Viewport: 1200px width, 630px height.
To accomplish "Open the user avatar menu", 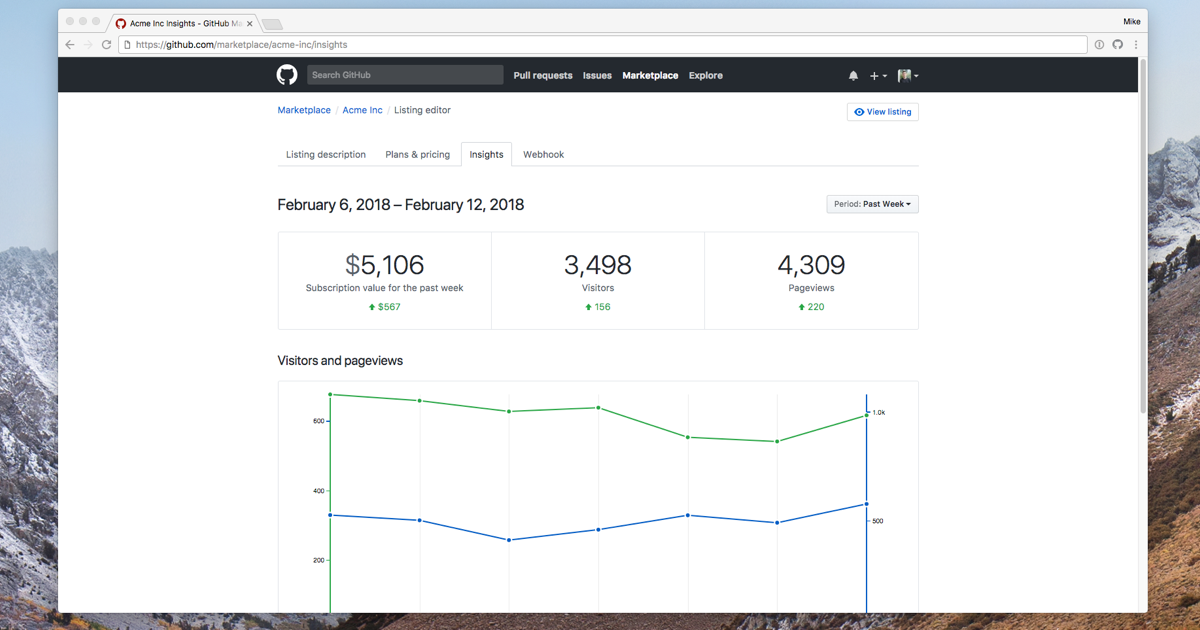I will click(x=907, y=76).
